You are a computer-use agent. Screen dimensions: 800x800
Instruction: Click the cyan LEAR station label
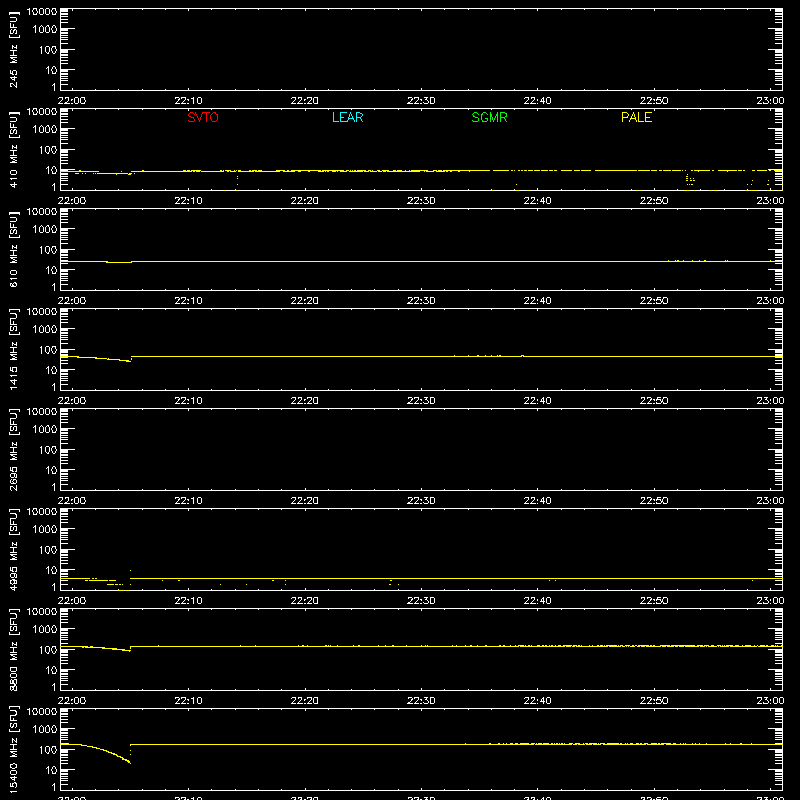347,117
